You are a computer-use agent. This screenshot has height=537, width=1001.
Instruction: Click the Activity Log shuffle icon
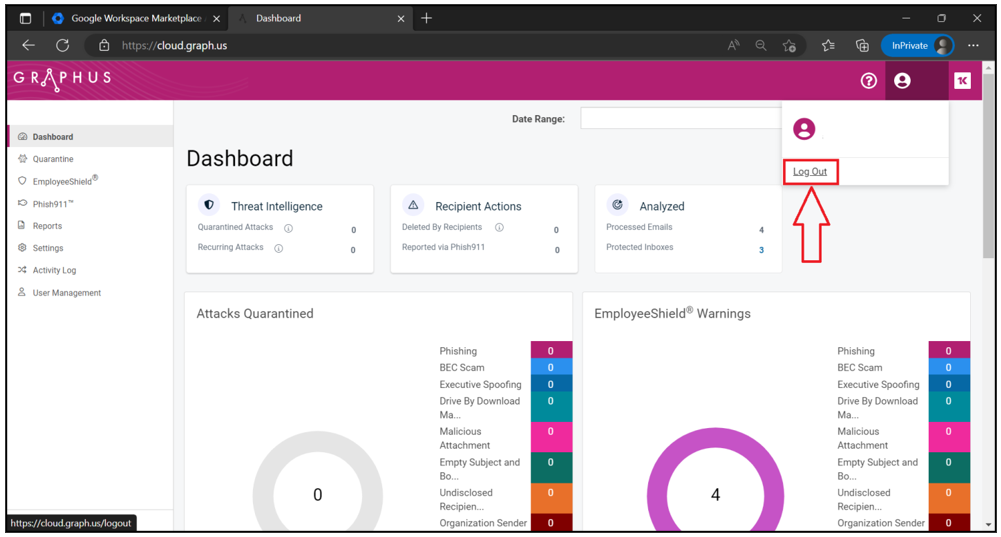click(x=22, y=269)
